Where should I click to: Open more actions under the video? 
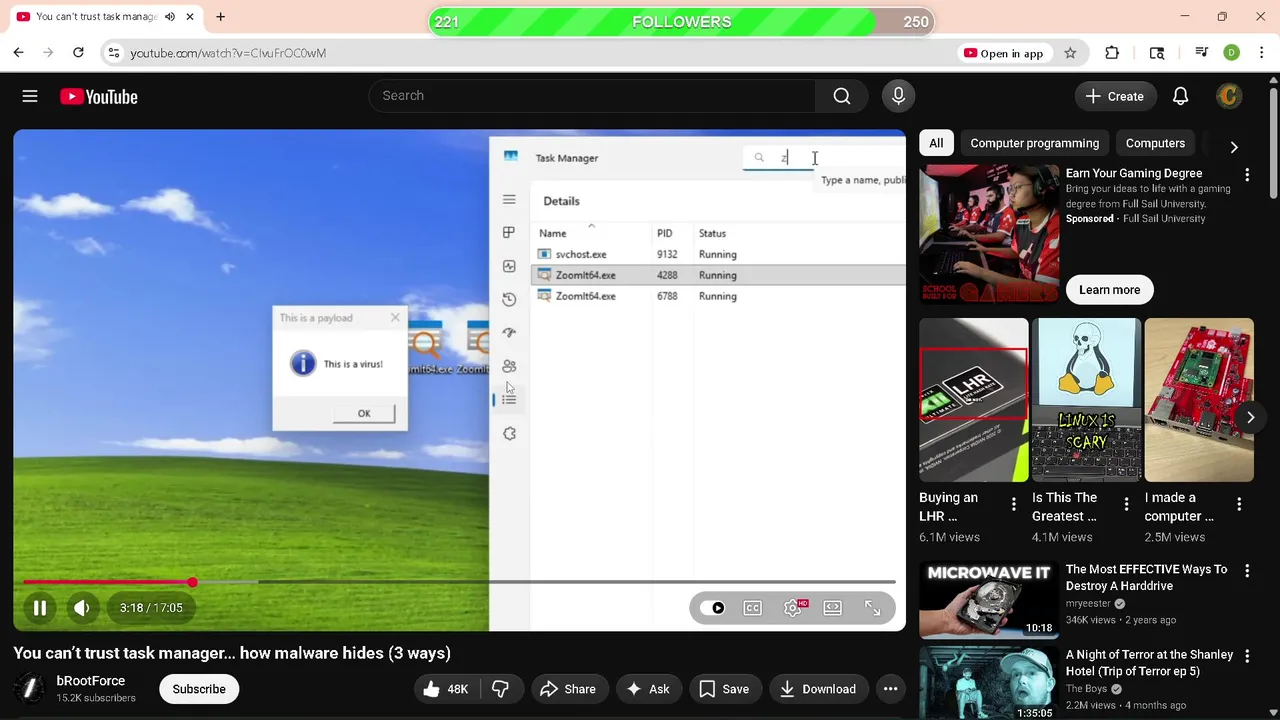click(x=890, y=689)
